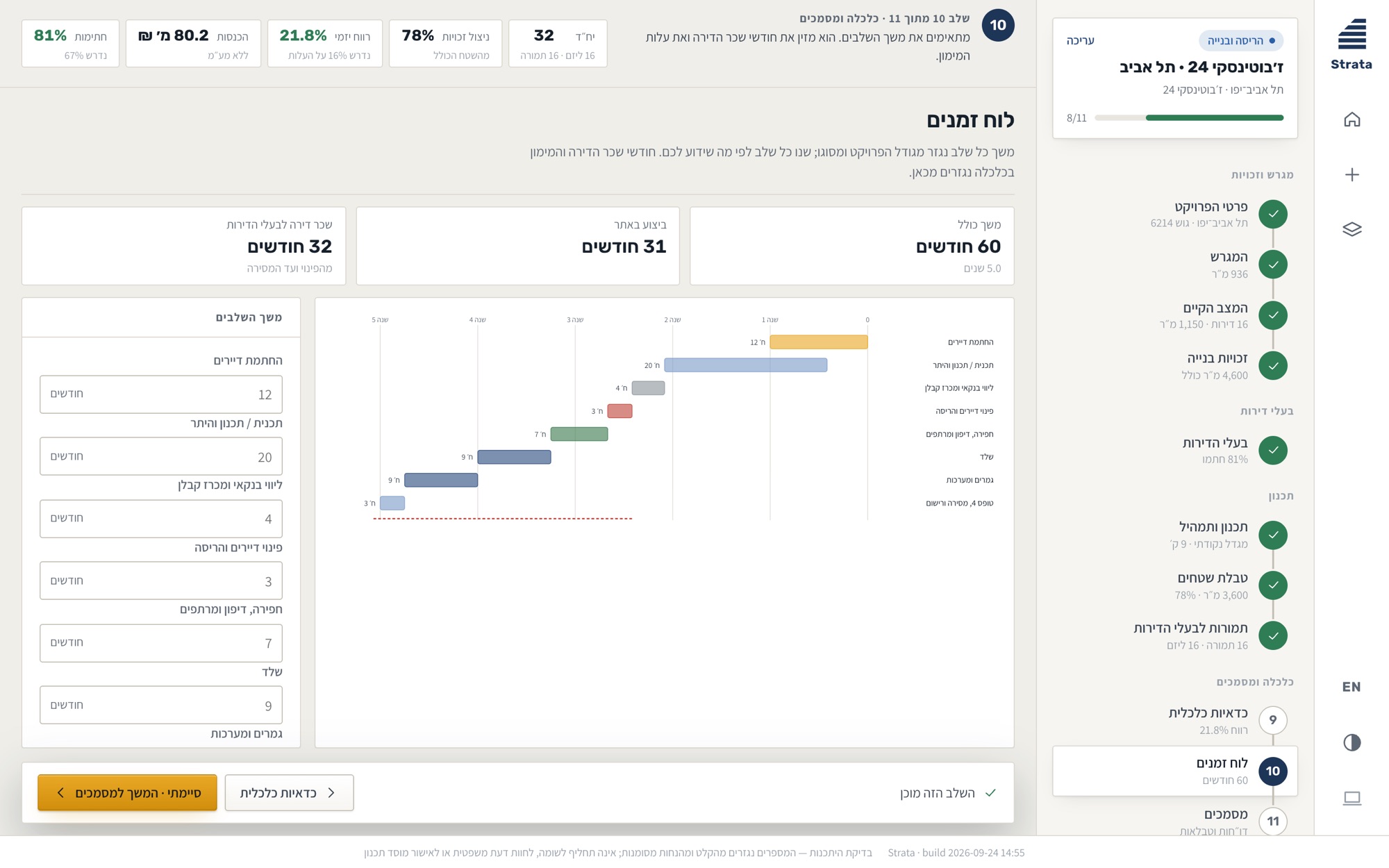
Task: Edit ליווי בנקאי ומכרז קבלן months field
Action: (x=161, y=519)
